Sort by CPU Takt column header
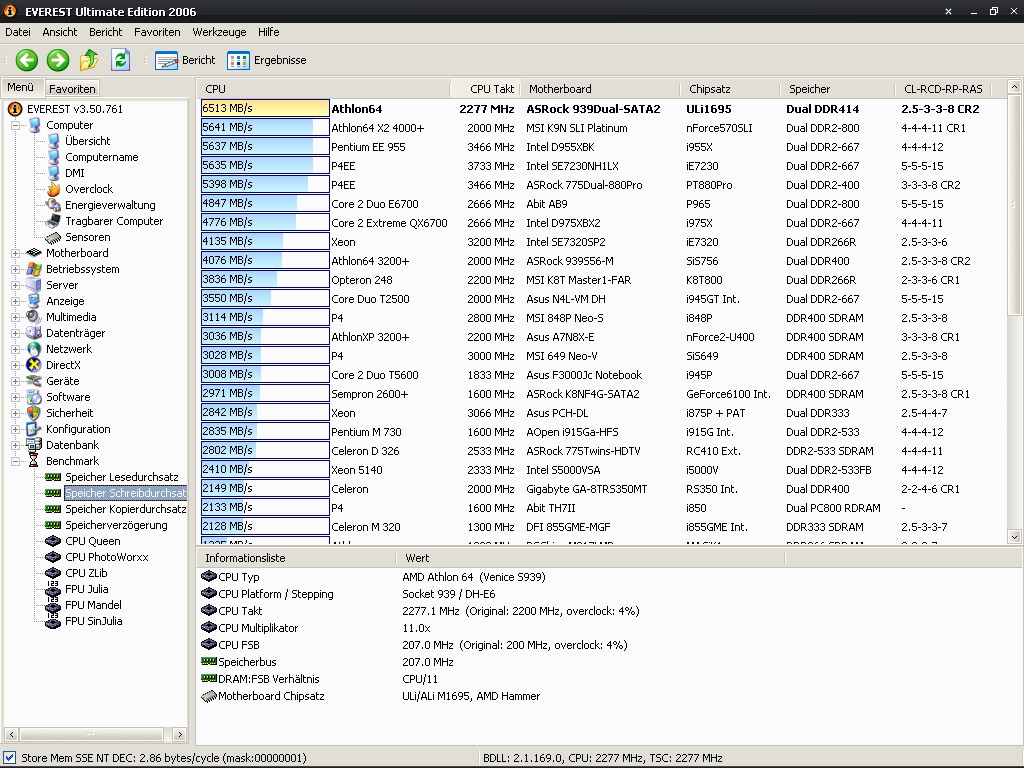This screenshot has height=768, width=1024. click(x=486, y=89)
